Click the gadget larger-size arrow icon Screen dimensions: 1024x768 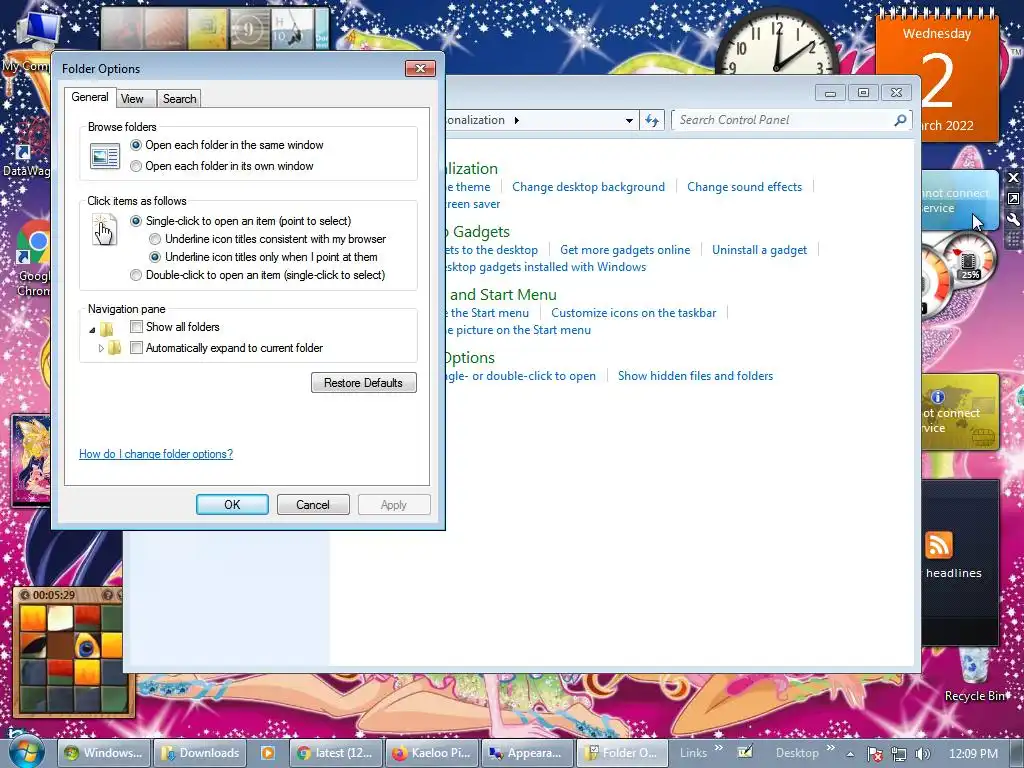[1013, 199]
